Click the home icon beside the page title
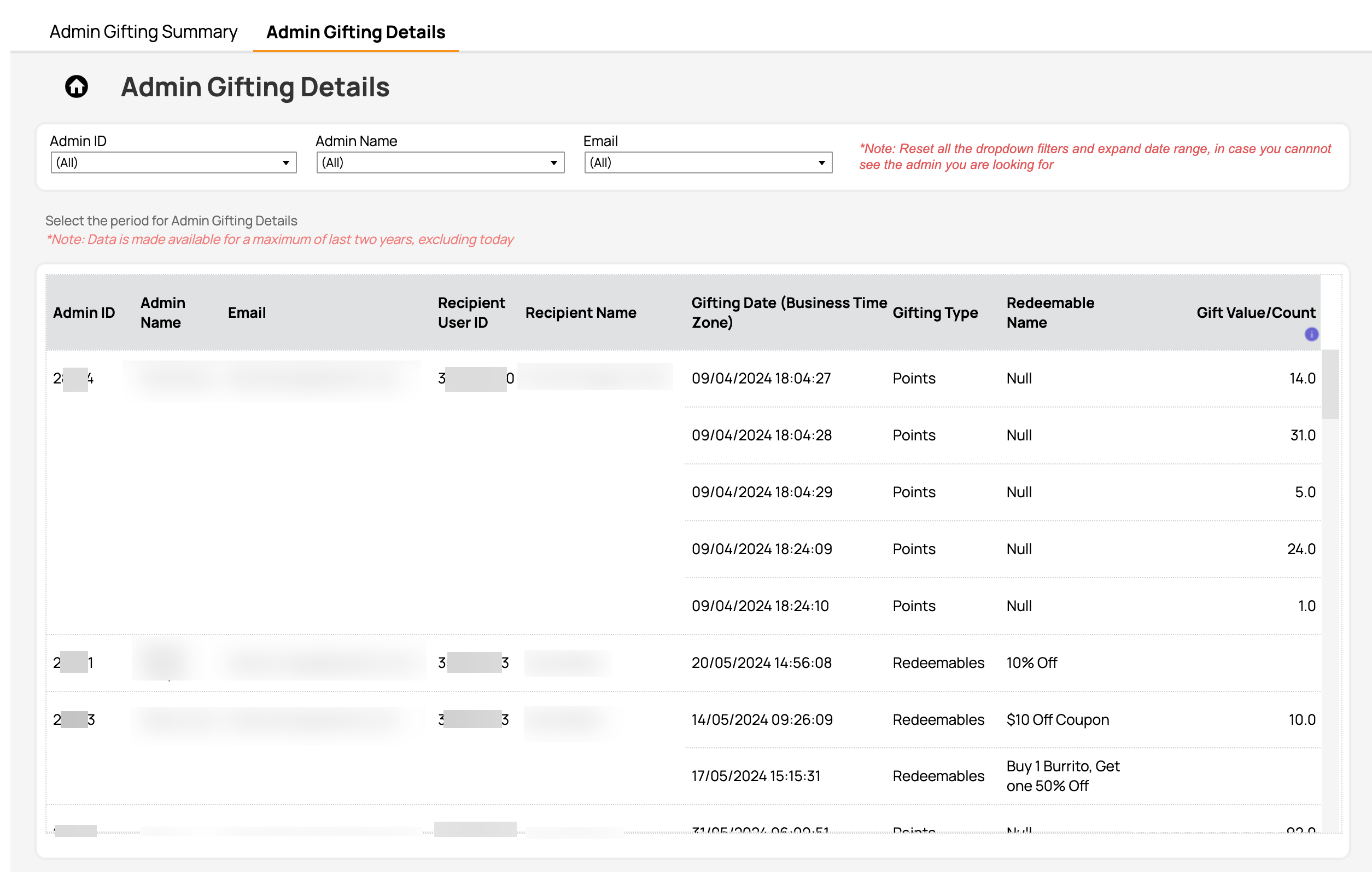 pyautogui.click(x=77, y=86)
